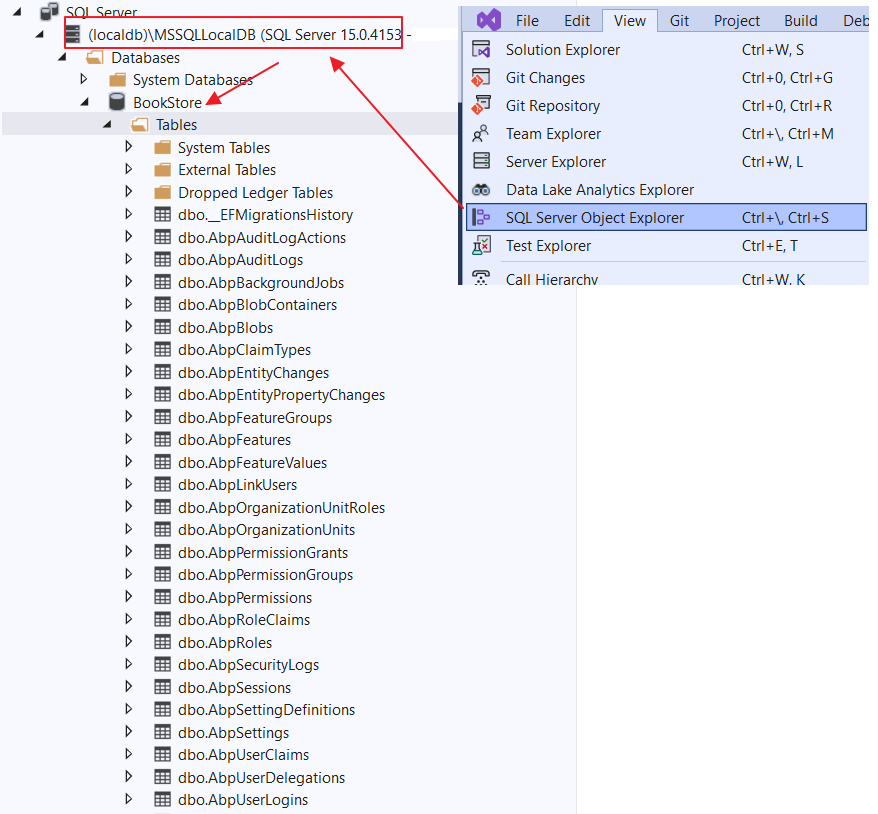Collapse the (localdb)\MSSQLLocalDB server node
The image size is (878, 814).
pos(39,35)
